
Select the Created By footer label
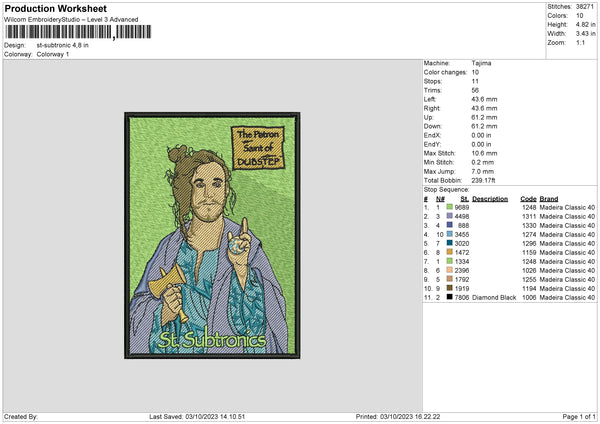click(x=21, y=417)
